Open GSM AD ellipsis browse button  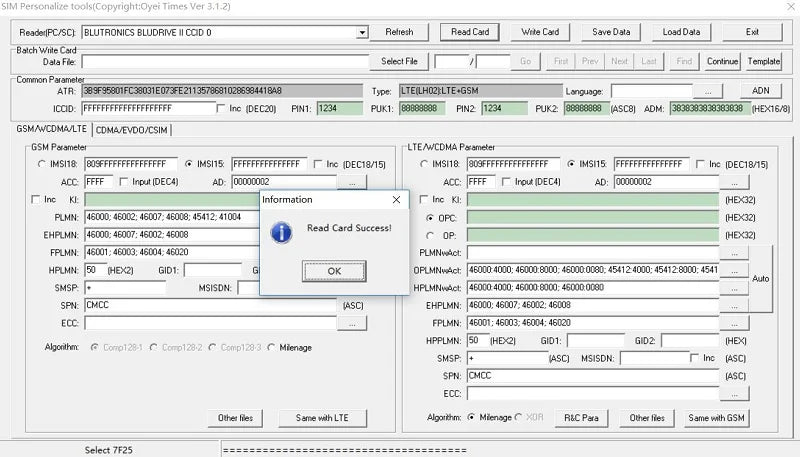[x=352, y=183]
